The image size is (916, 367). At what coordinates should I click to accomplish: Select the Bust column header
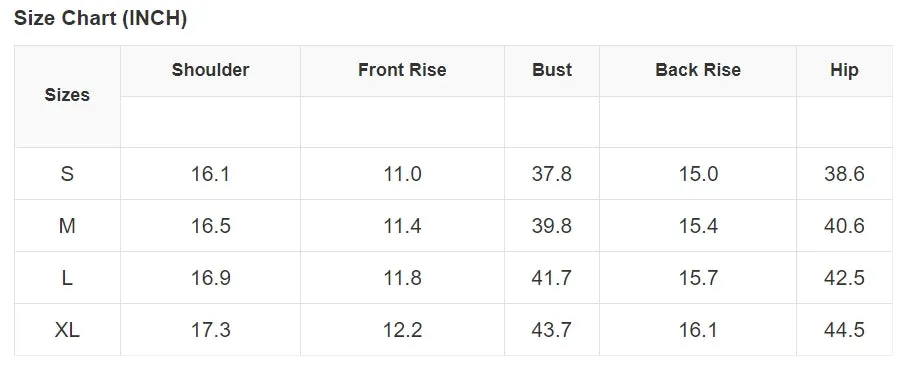[552, 70]
